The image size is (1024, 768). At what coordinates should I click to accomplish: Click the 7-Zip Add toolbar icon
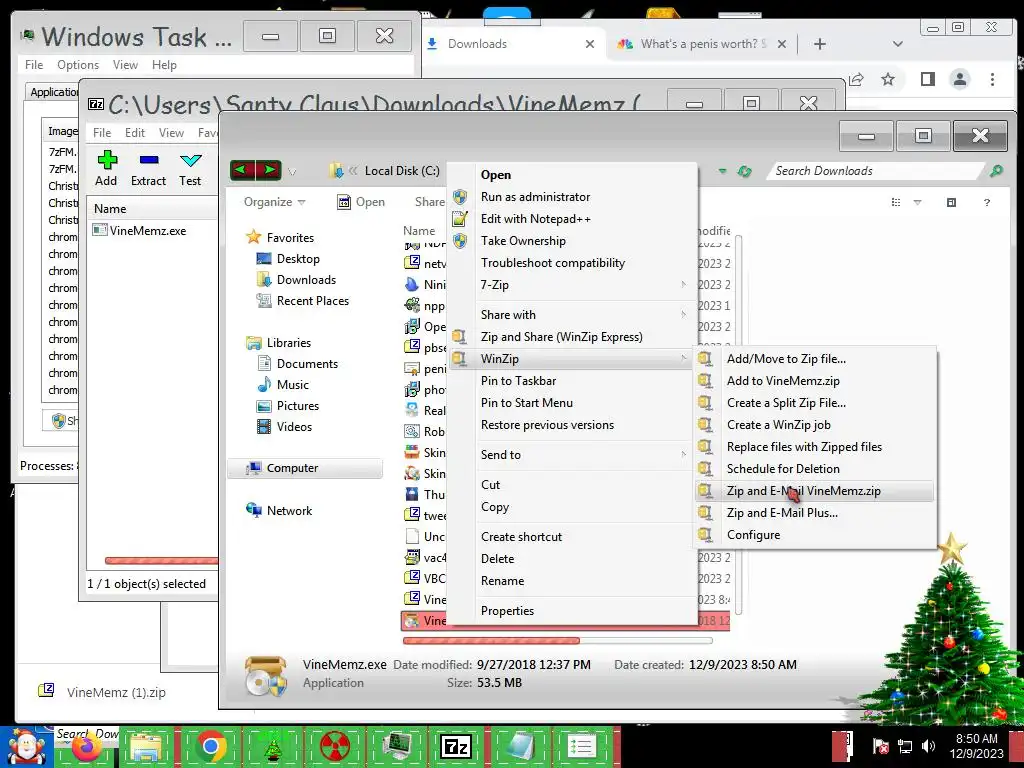click(106, 160)
